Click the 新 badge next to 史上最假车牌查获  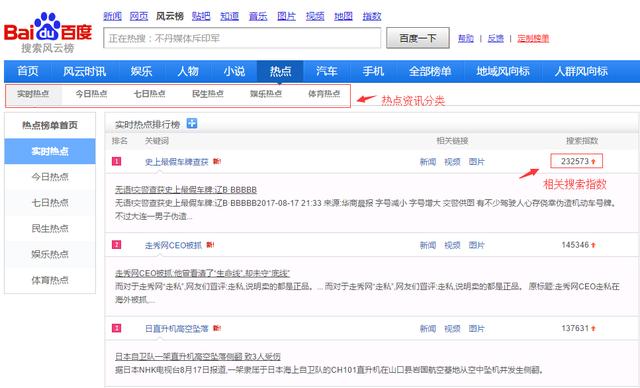pos(217,162)
